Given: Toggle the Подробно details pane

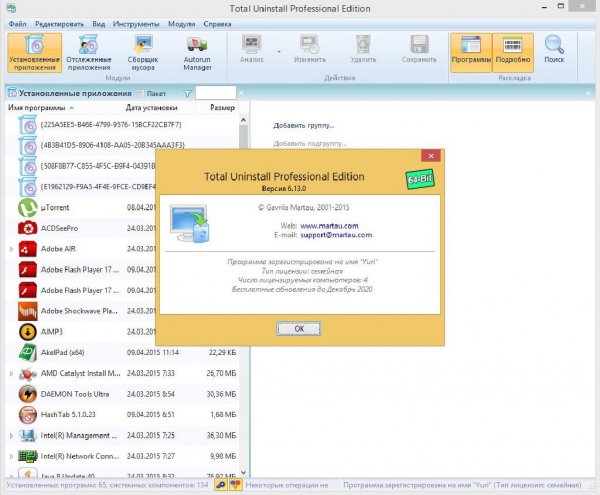Looking at the screenshot, I should coord(513,52).
